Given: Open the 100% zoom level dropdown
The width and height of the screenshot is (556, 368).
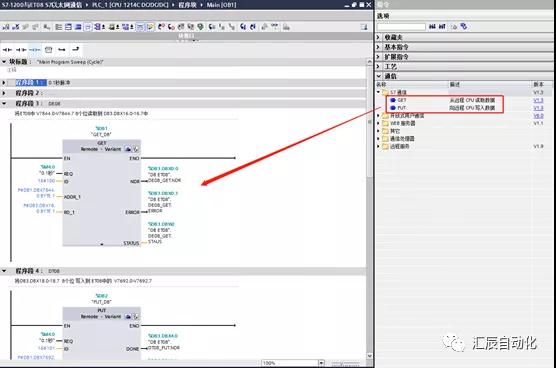Looking at the screenshot, I should [321, 363].
